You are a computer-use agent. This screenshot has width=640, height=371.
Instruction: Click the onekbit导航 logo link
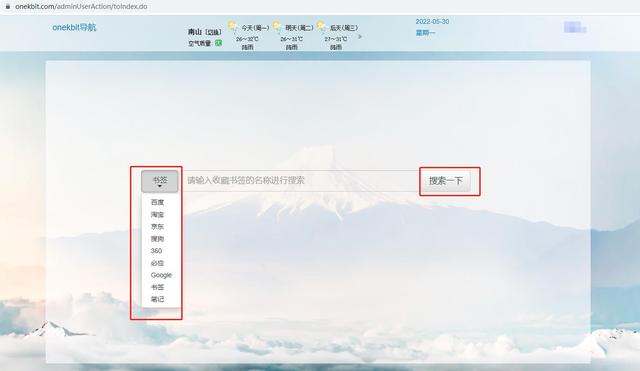click(74, 27)
